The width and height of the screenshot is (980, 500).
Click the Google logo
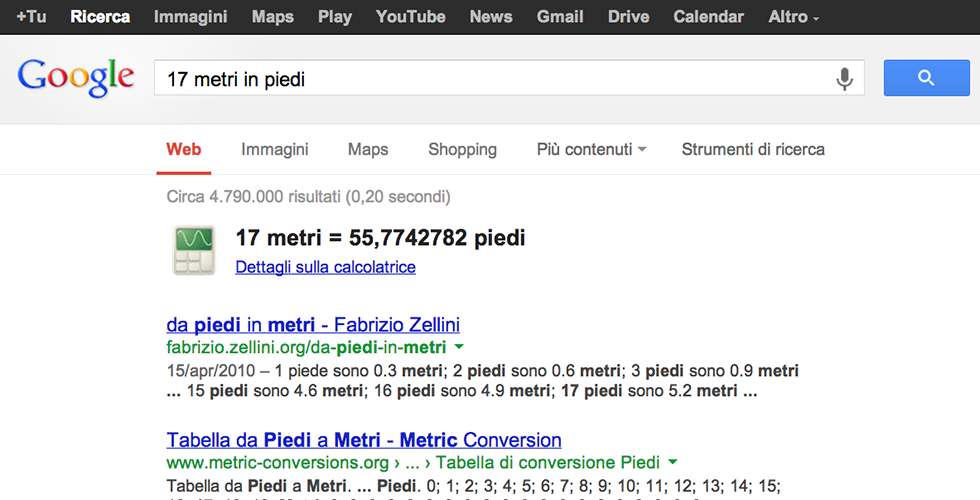76,78
